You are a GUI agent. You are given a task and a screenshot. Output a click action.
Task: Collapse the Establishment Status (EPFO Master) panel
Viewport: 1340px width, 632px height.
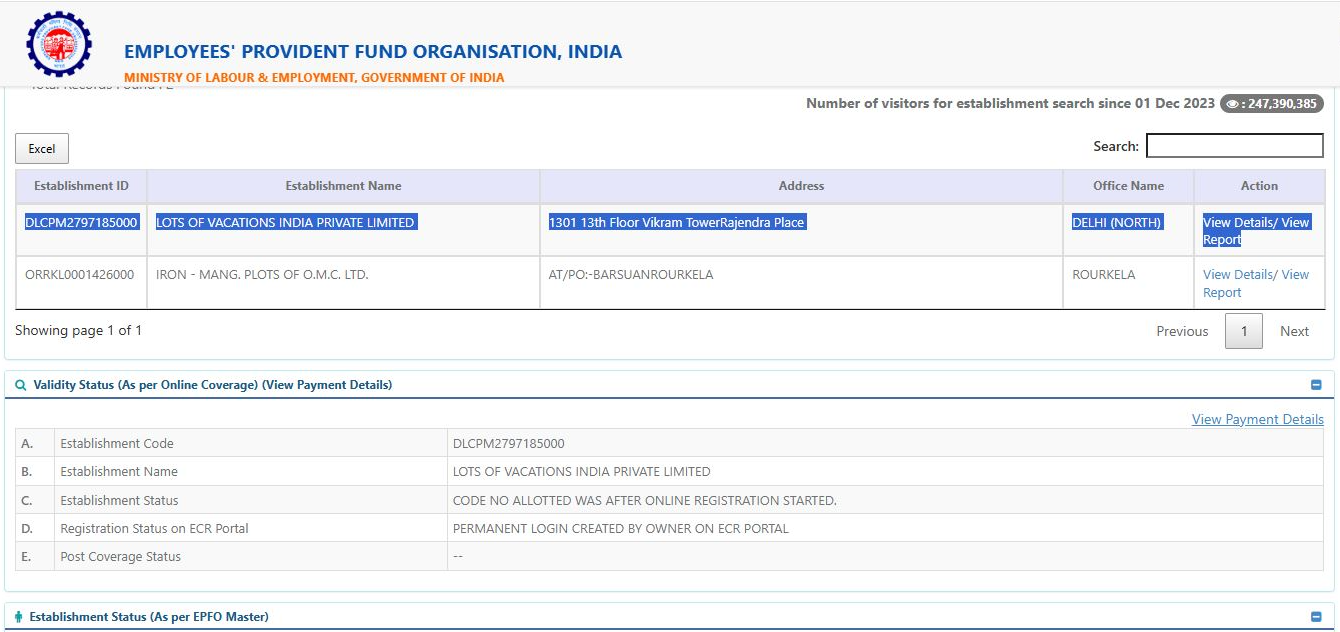pos(1316,617)
